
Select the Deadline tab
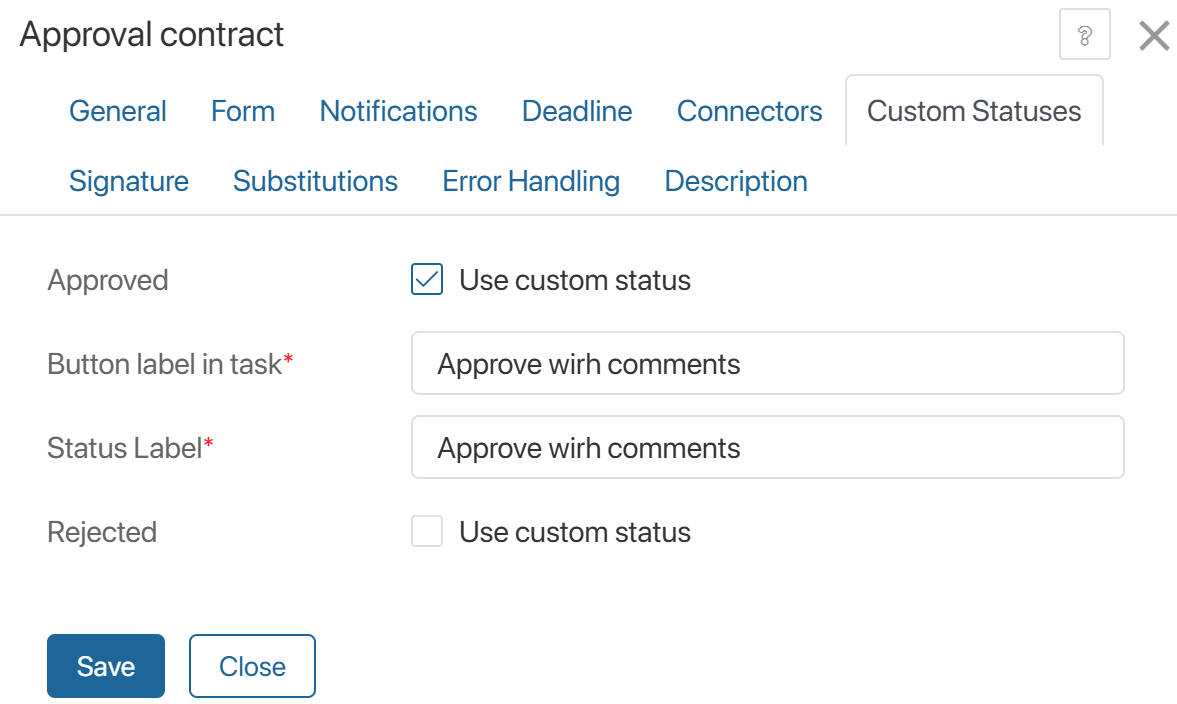point(577,111)
